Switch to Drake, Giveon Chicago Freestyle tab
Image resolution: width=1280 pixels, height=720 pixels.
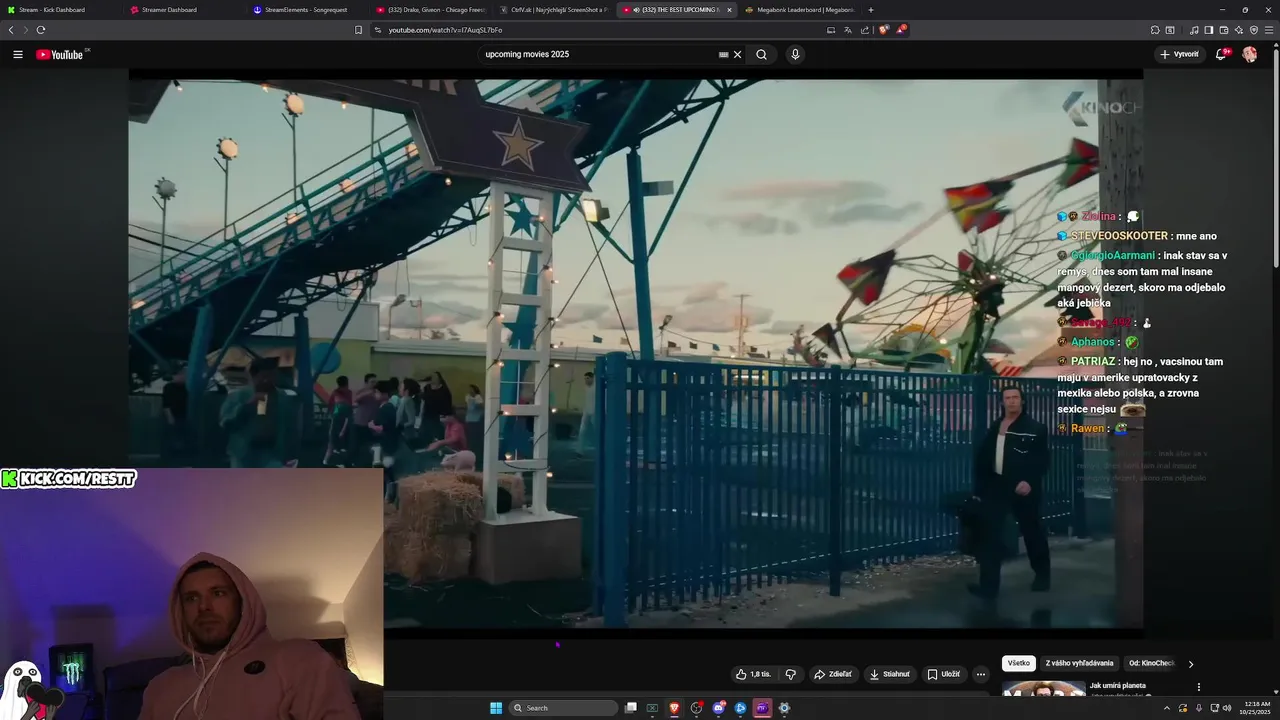click(430, 10)
